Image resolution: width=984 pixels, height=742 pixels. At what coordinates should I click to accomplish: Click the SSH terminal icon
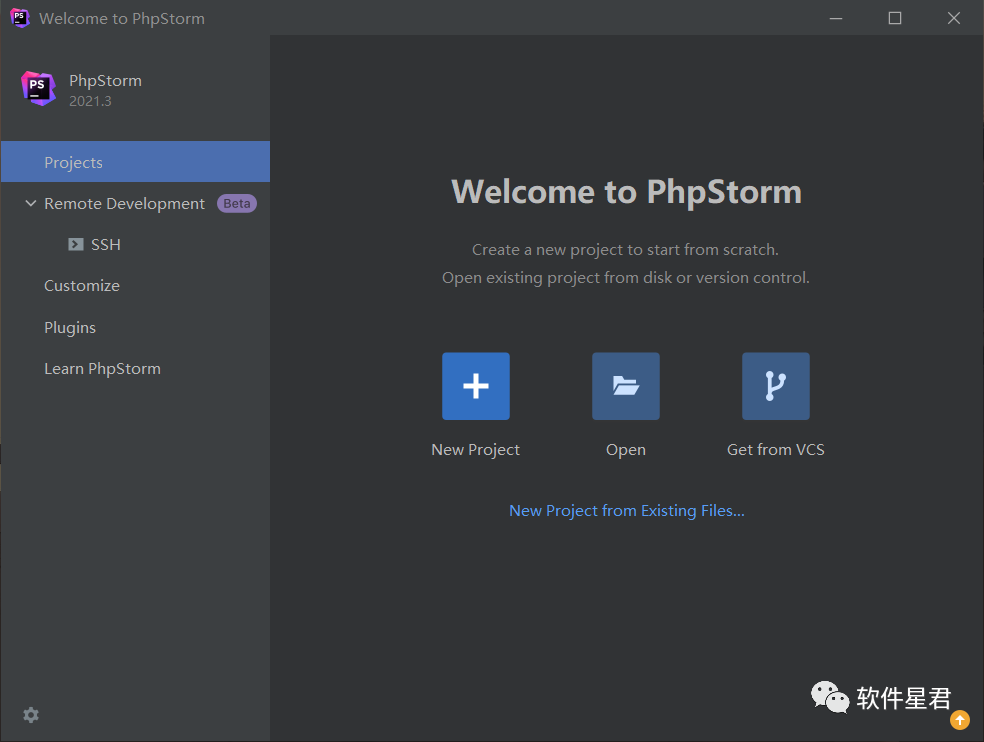click(x=76, y=244)
